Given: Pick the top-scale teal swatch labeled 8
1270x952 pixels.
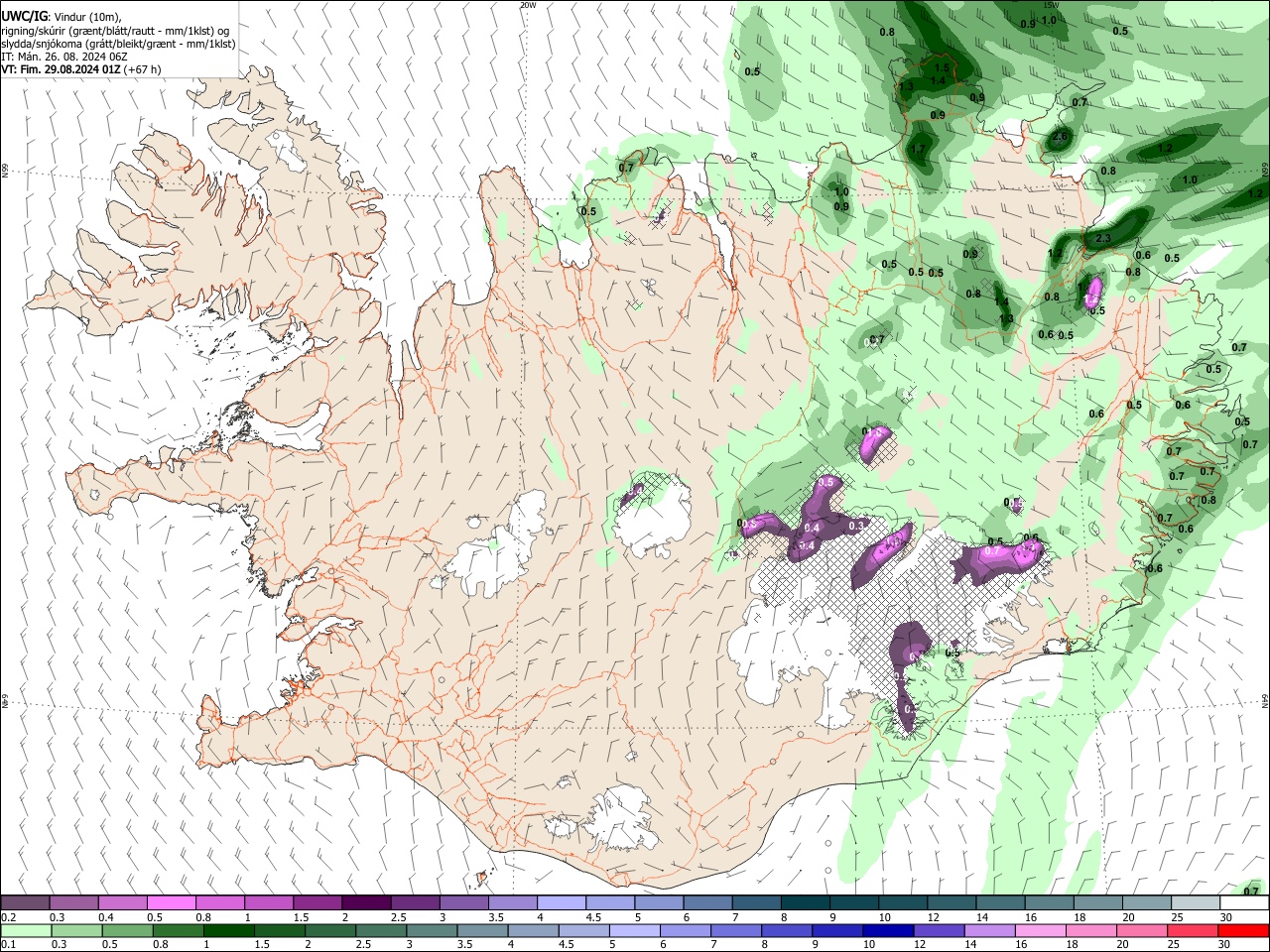Looking at the screenshot, I should pyautogui.click(x=805, y=902).
